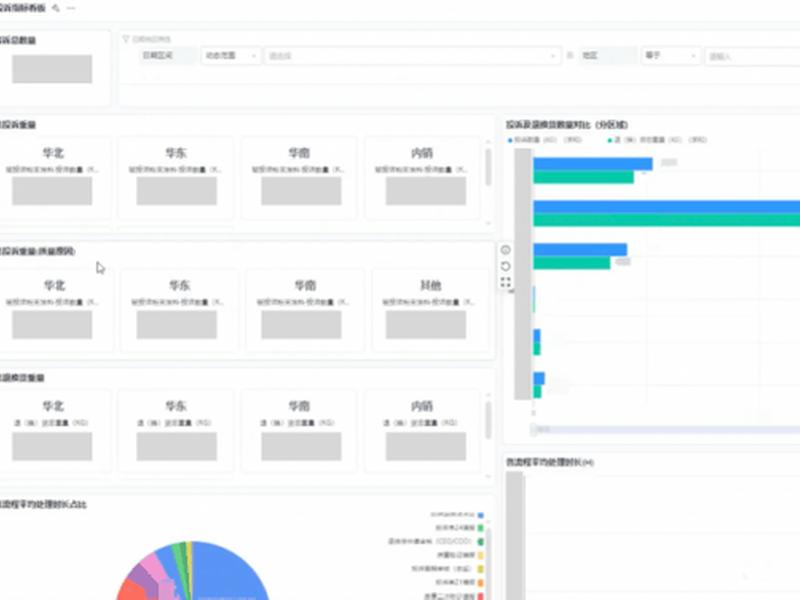The height and width of the screenshot is (600, 800).
Task: Click the pale yellow swatch in the pie legend
Action: coord(481,555)
